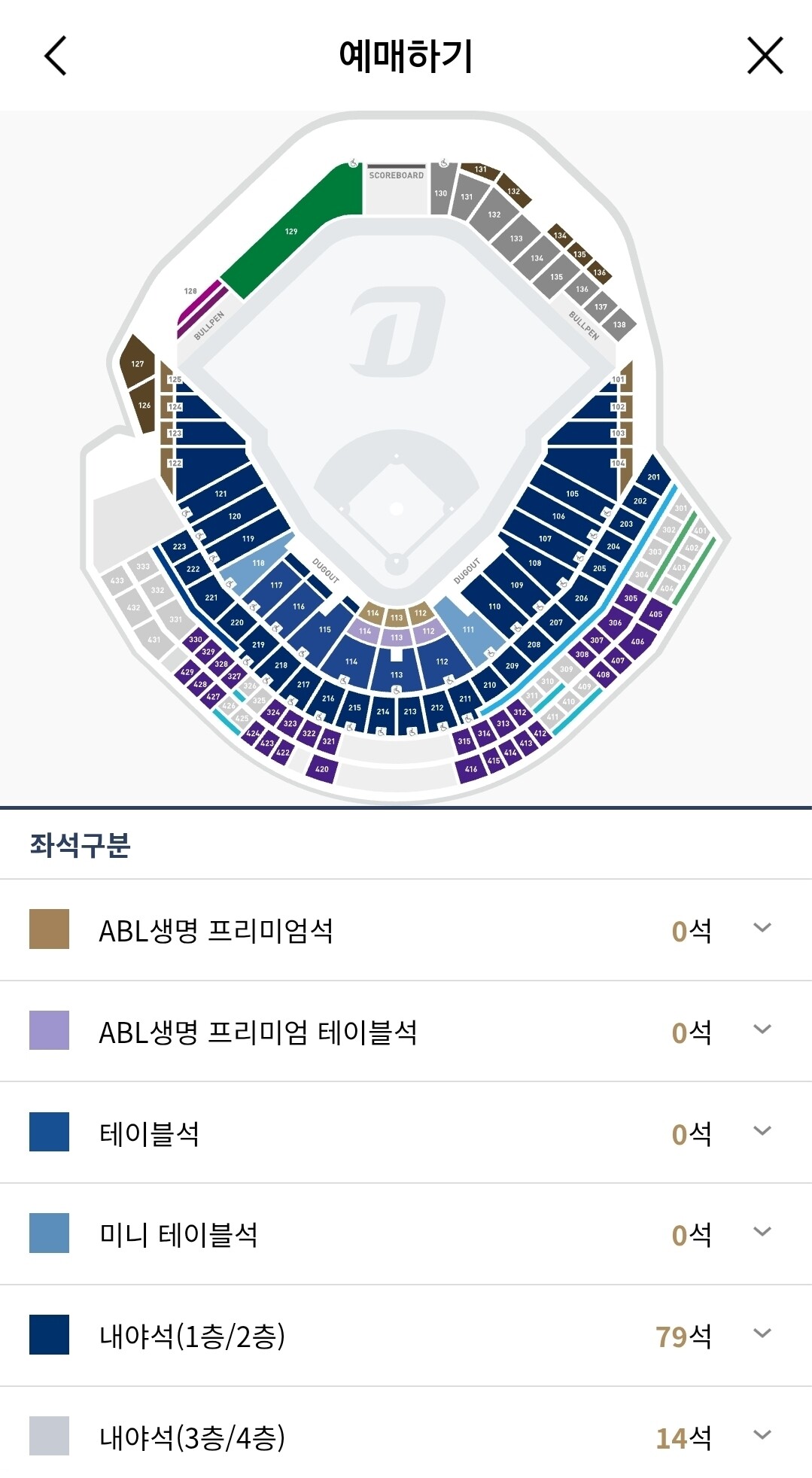Click brown ABL생명 프리미엄석 color swatch

coord(49,929)
